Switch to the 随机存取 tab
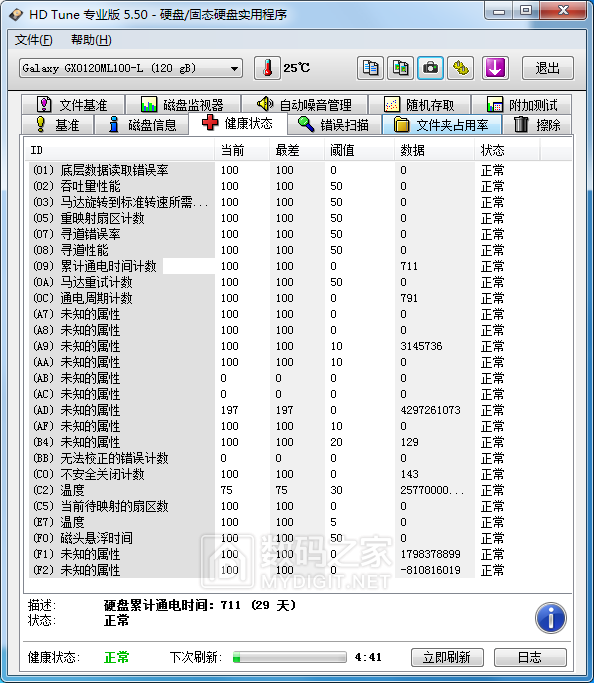 419,105
